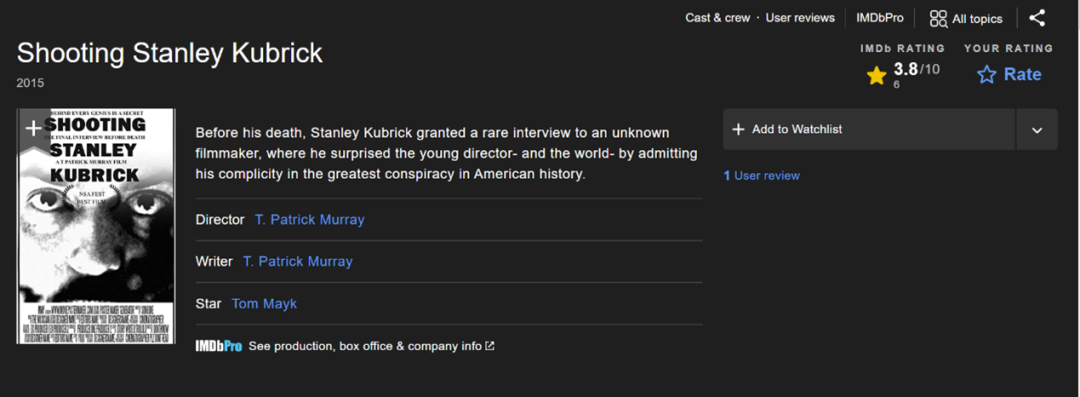Image resolution: width=1080 pixels, height=397 pixels.
Task: Open director T. Patrick Murray link
Action: tap(309, 220)
